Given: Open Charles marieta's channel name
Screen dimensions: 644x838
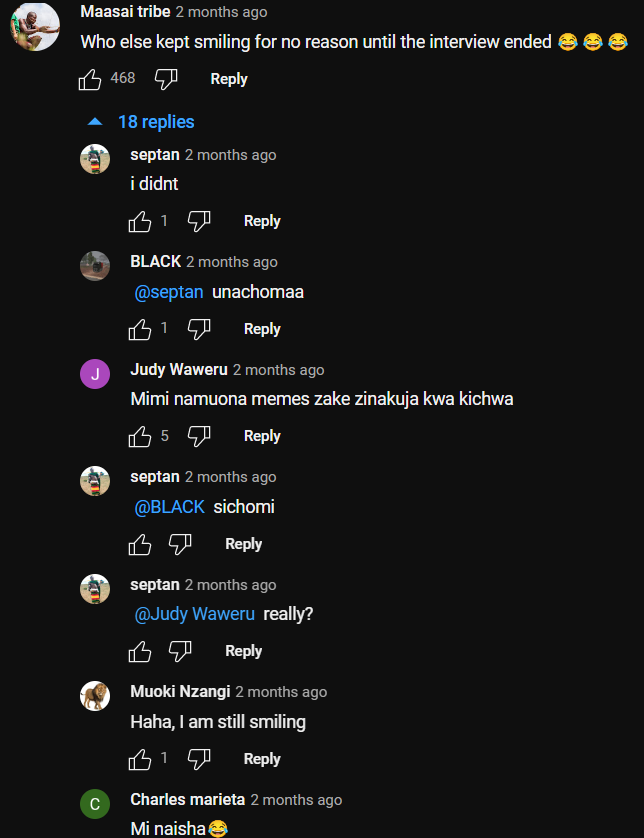Looking at the screenshot, I should pyautogui.click(x=188, y=800).
